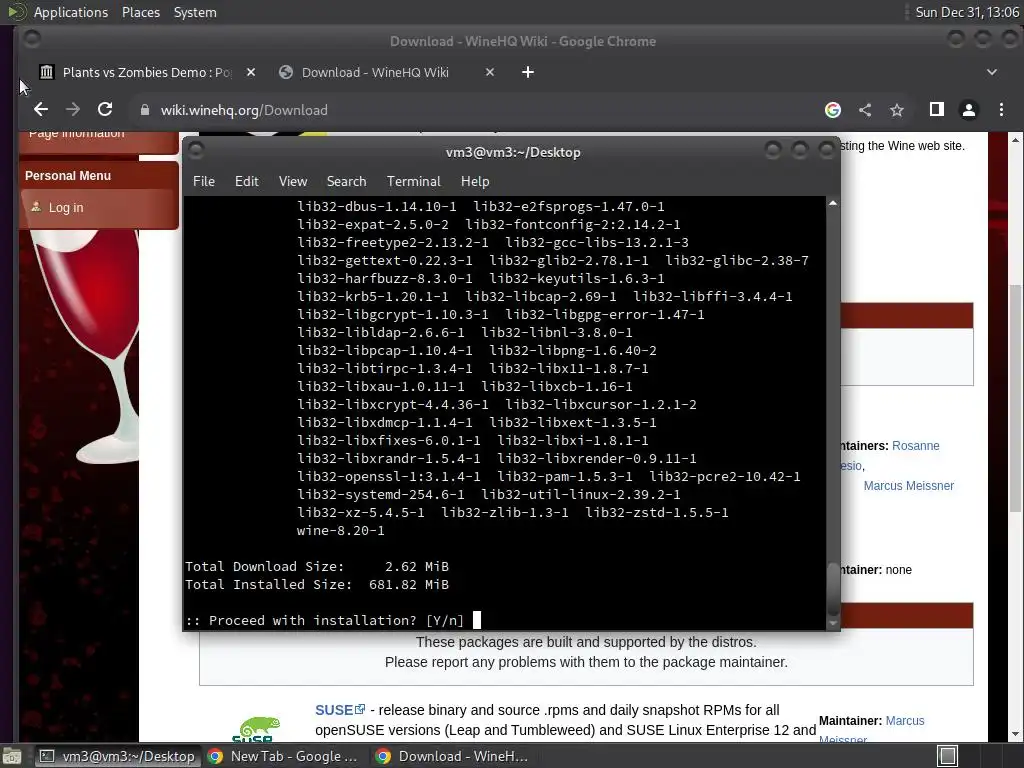
Task: Open the Rosanne maintainer link
Action: coord(916,446)
